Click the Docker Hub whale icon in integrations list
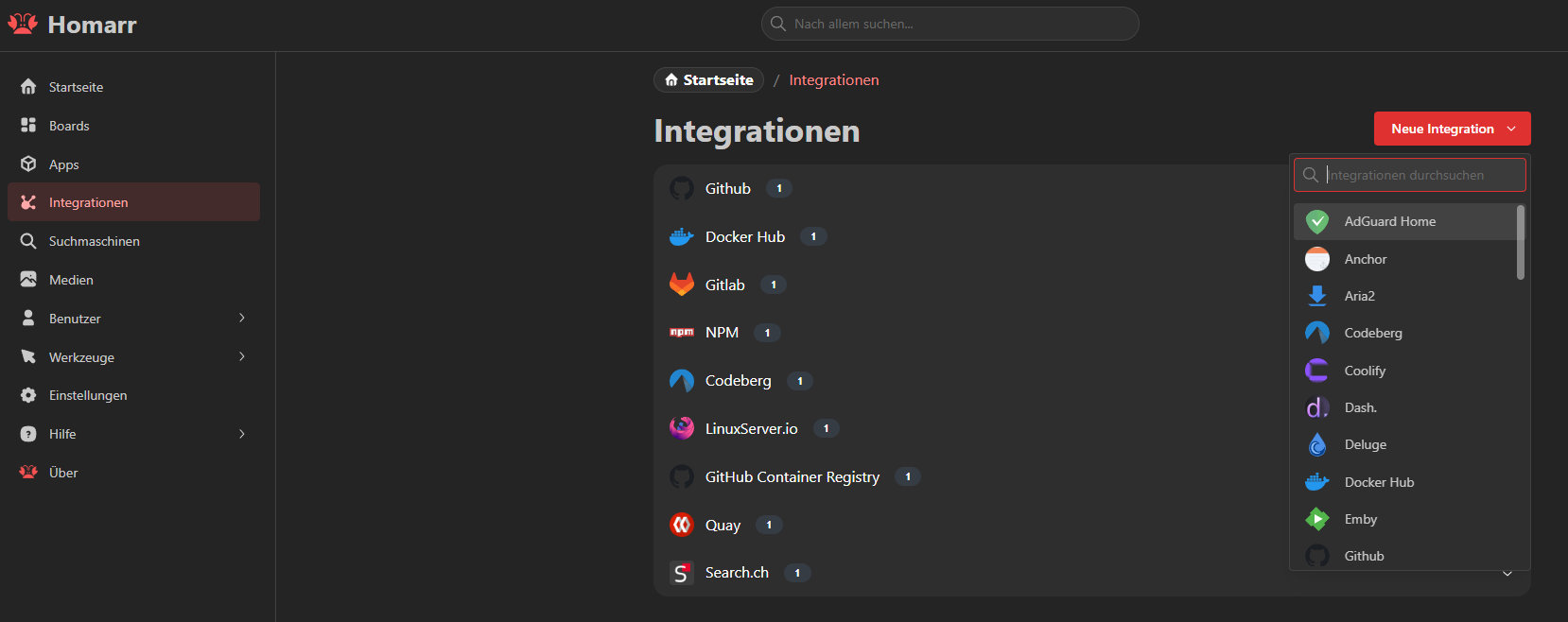The width and height of the screenshot is (1568, 622). point(681,236)
